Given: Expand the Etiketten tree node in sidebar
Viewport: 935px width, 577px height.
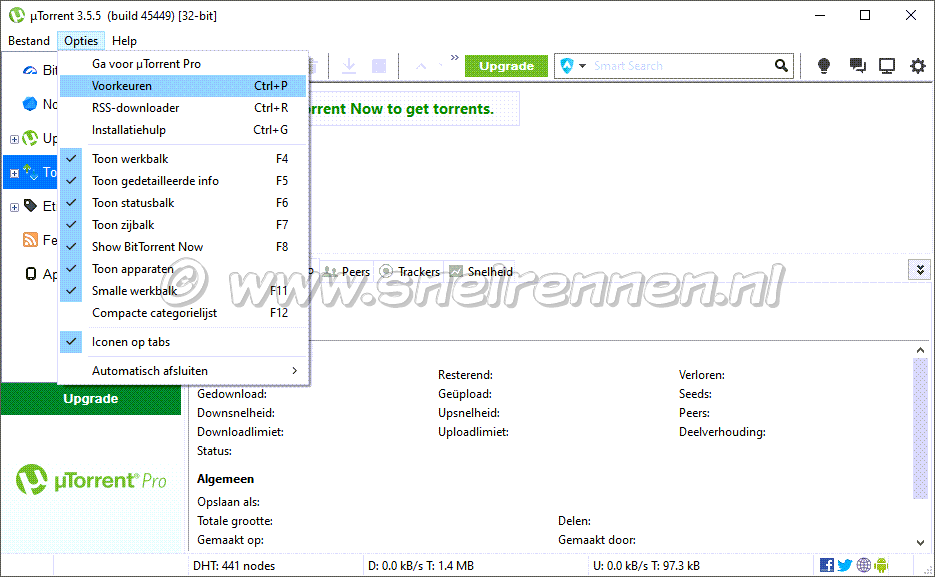Looking at the screenshot, I should pos(14,207).
